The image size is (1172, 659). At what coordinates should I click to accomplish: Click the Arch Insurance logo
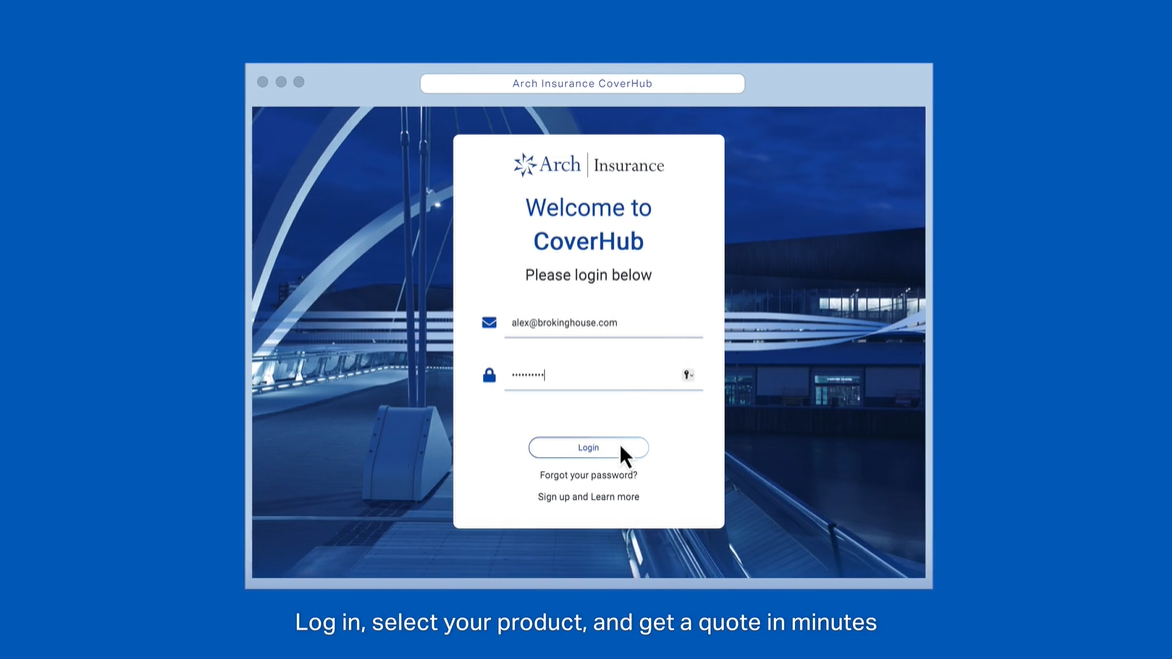click(x=588, y=164)
